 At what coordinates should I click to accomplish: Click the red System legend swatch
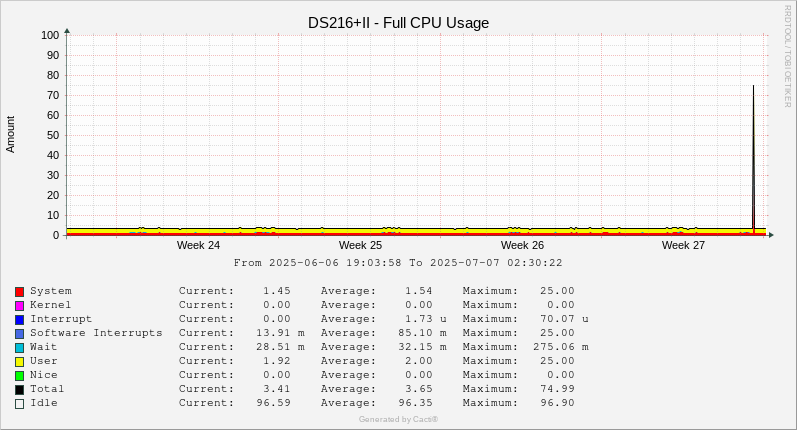click(x=19, y=292)
